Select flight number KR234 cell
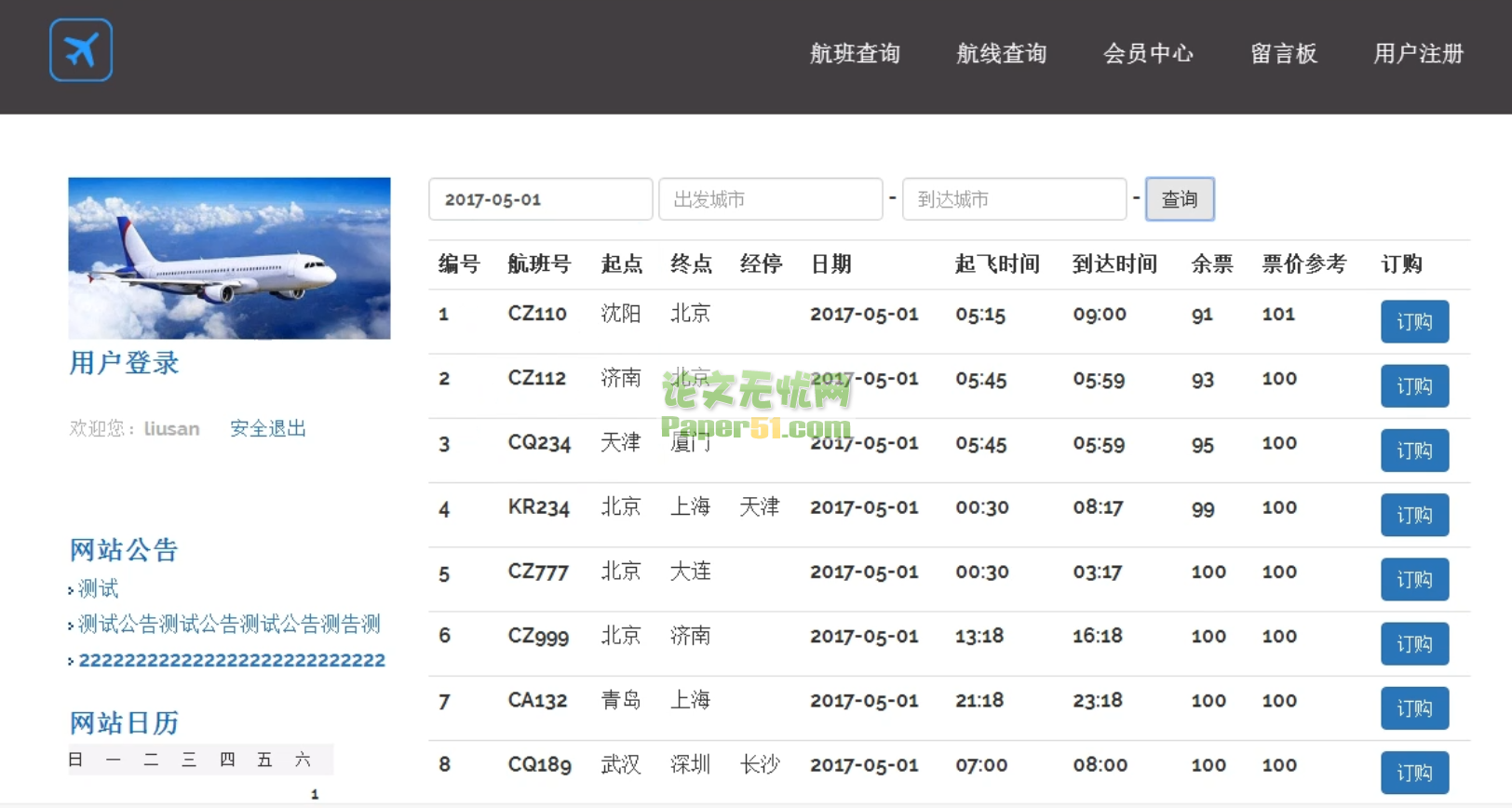 pyautogui.click(x=538, y=507)
